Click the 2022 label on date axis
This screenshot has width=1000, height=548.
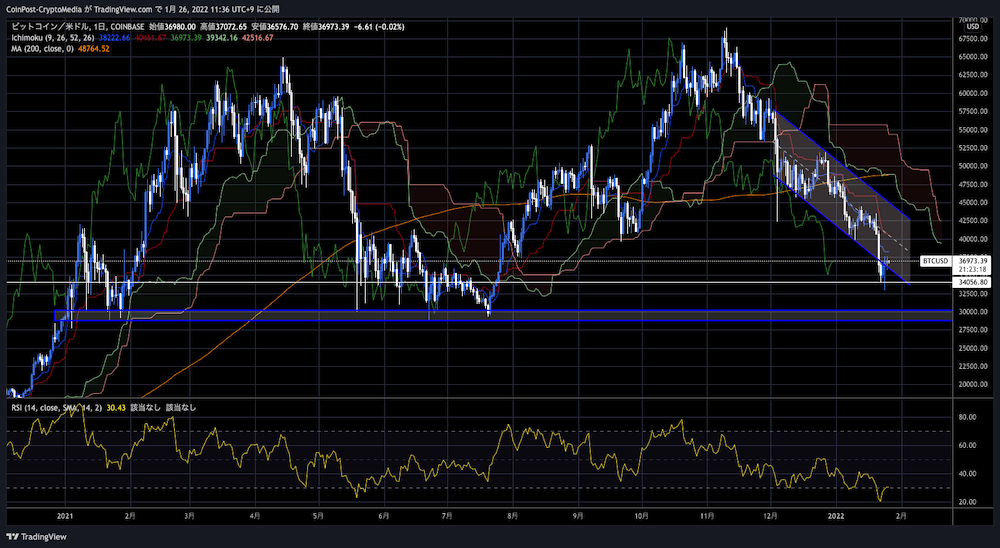pos(835,515)
